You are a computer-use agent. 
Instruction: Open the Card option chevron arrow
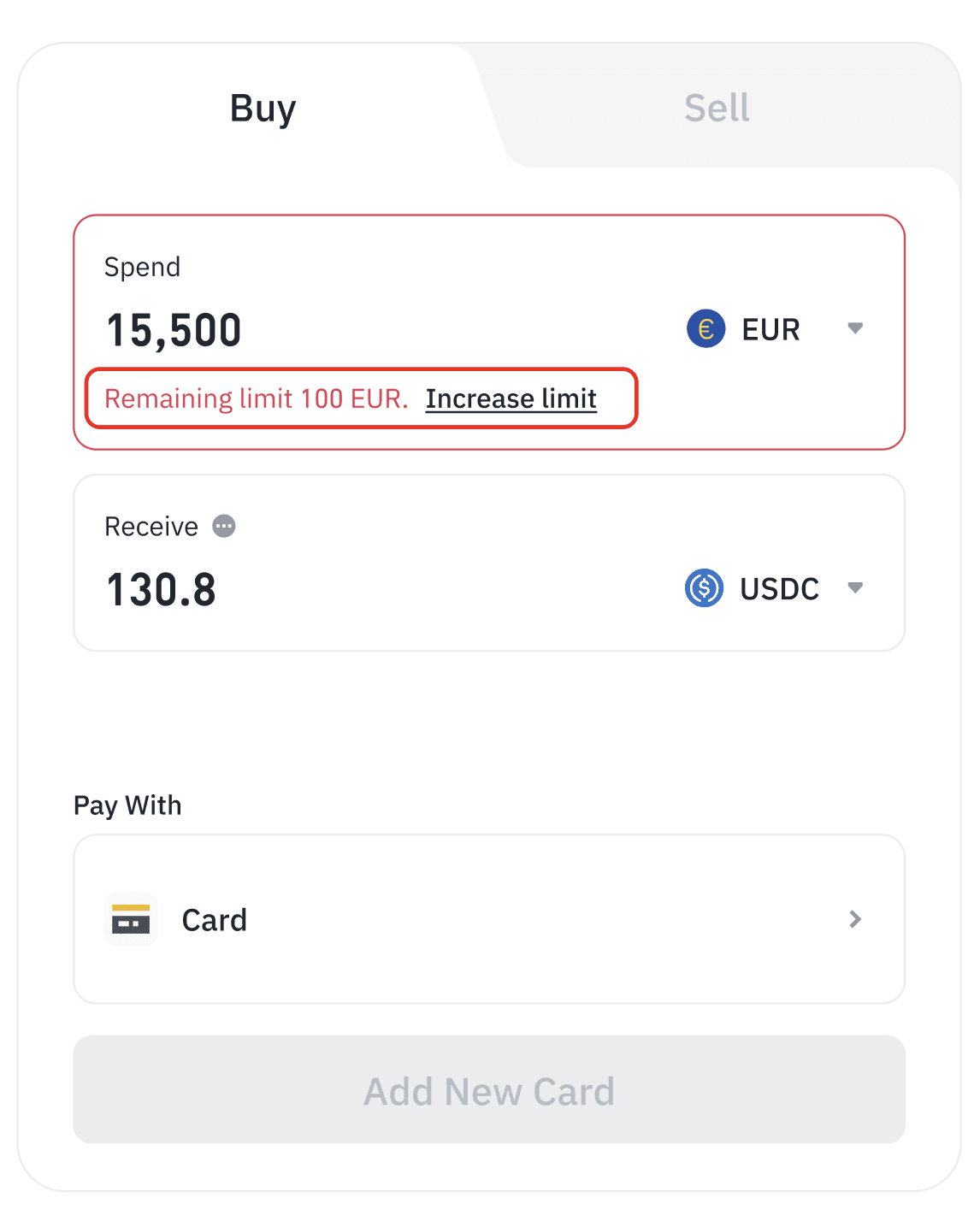pos(854,919)
